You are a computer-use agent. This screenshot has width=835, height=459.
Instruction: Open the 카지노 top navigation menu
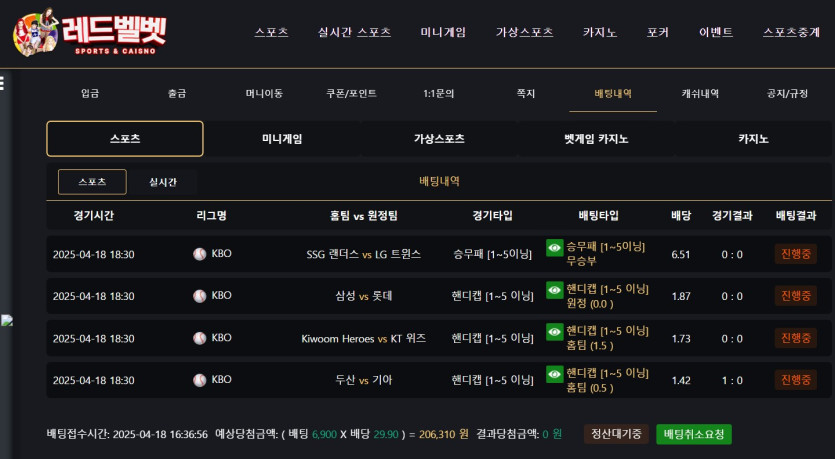(600, 32)
